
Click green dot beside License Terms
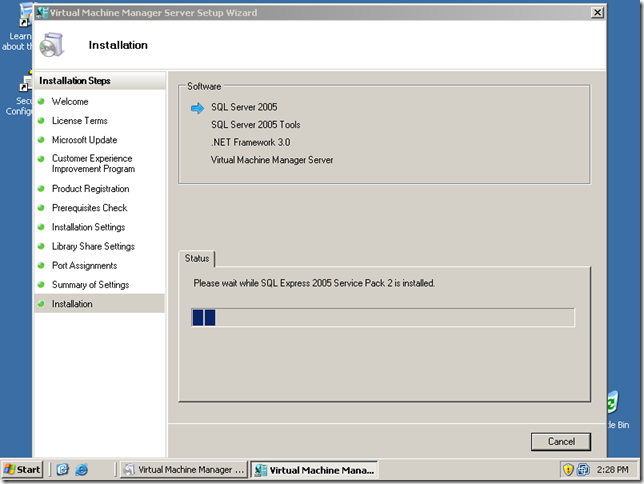pos(41,120)
